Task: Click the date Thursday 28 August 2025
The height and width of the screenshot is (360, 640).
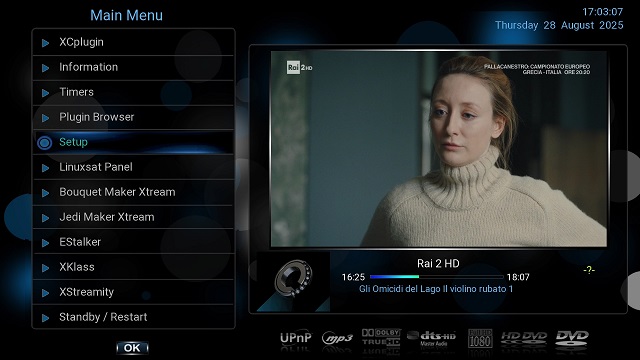Action: coord(559,25)
